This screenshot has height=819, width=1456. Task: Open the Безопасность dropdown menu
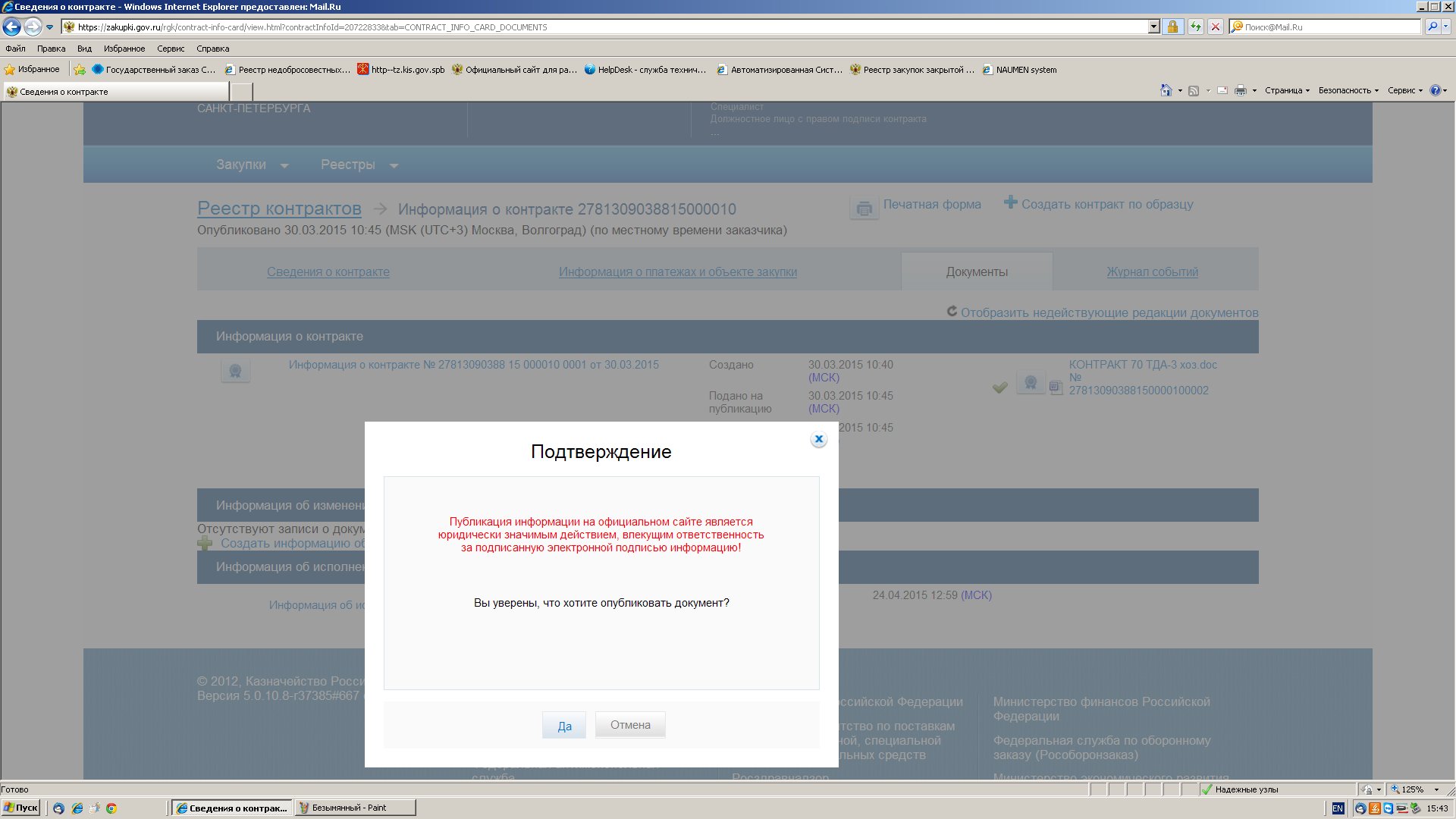click(1348, 90)
